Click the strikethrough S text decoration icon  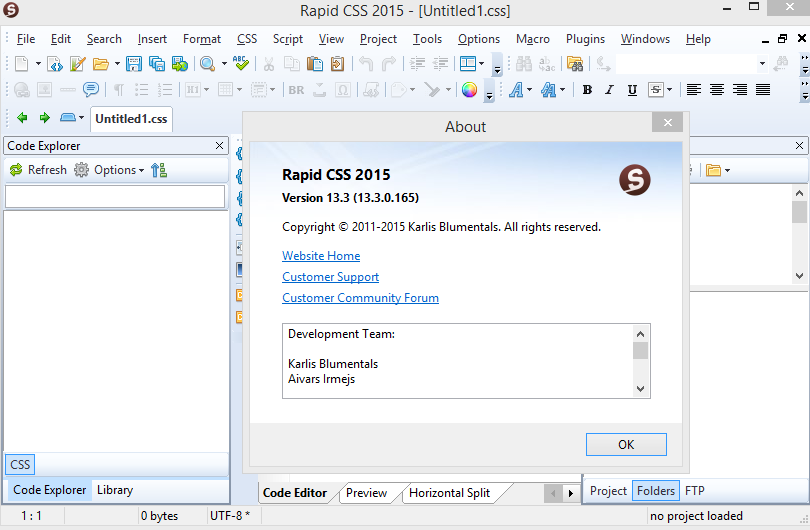(x=656, y=90)
